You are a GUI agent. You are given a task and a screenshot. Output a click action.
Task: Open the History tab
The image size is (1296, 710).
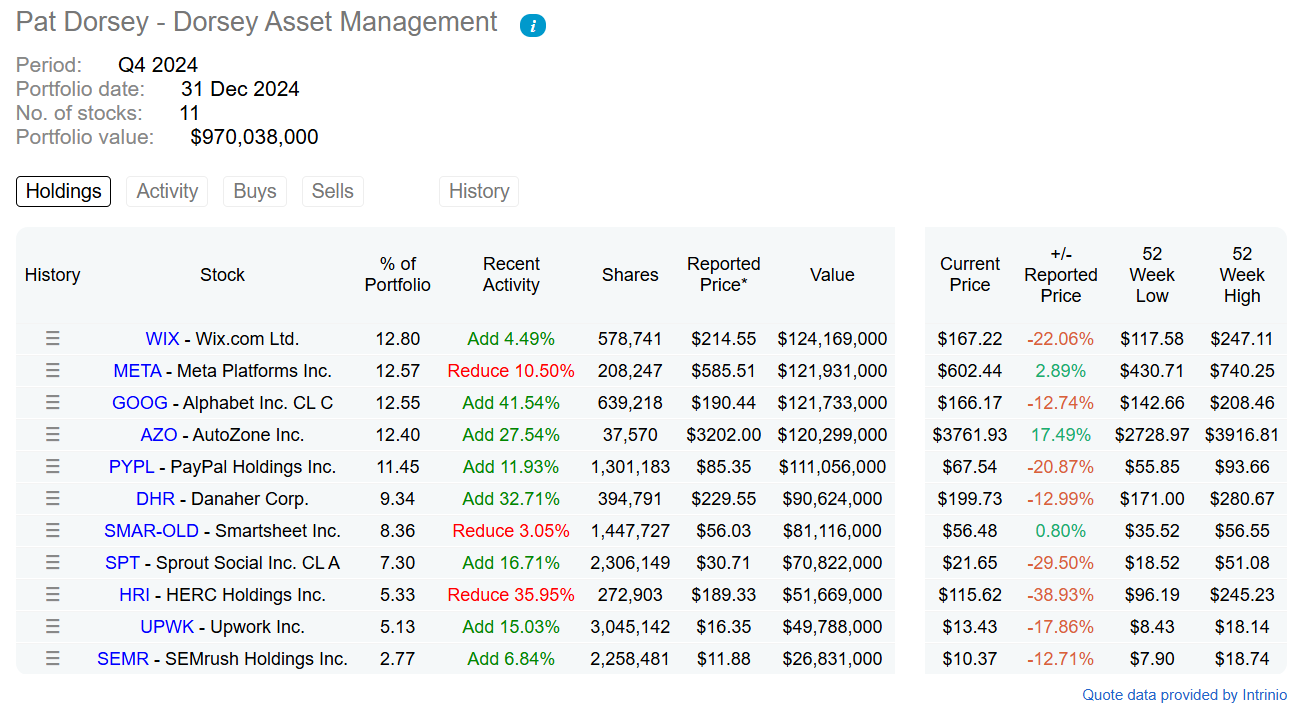[x=479, y=191]
